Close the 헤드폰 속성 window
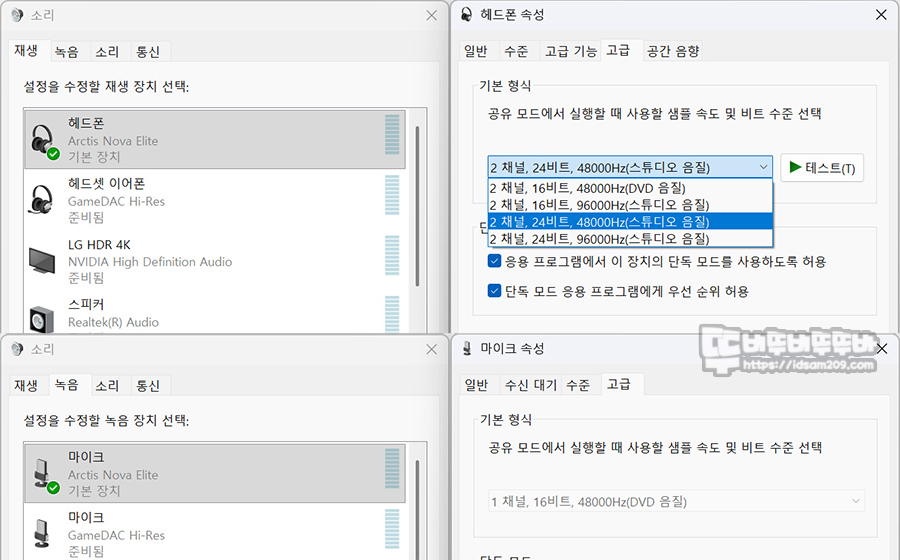Viewport: 900px width, 560px height. pyautogui.click(x=881, y=15)
